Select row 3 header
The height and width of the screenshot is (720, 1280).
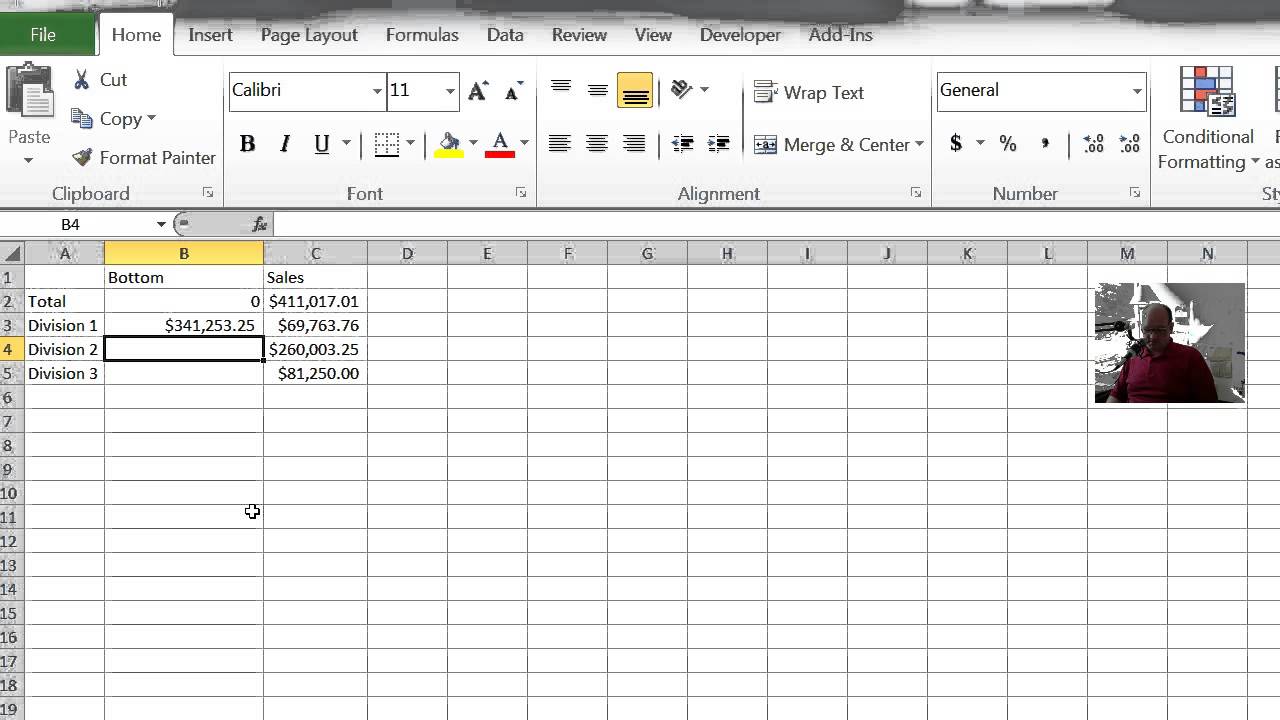click(x=11, y=325)
